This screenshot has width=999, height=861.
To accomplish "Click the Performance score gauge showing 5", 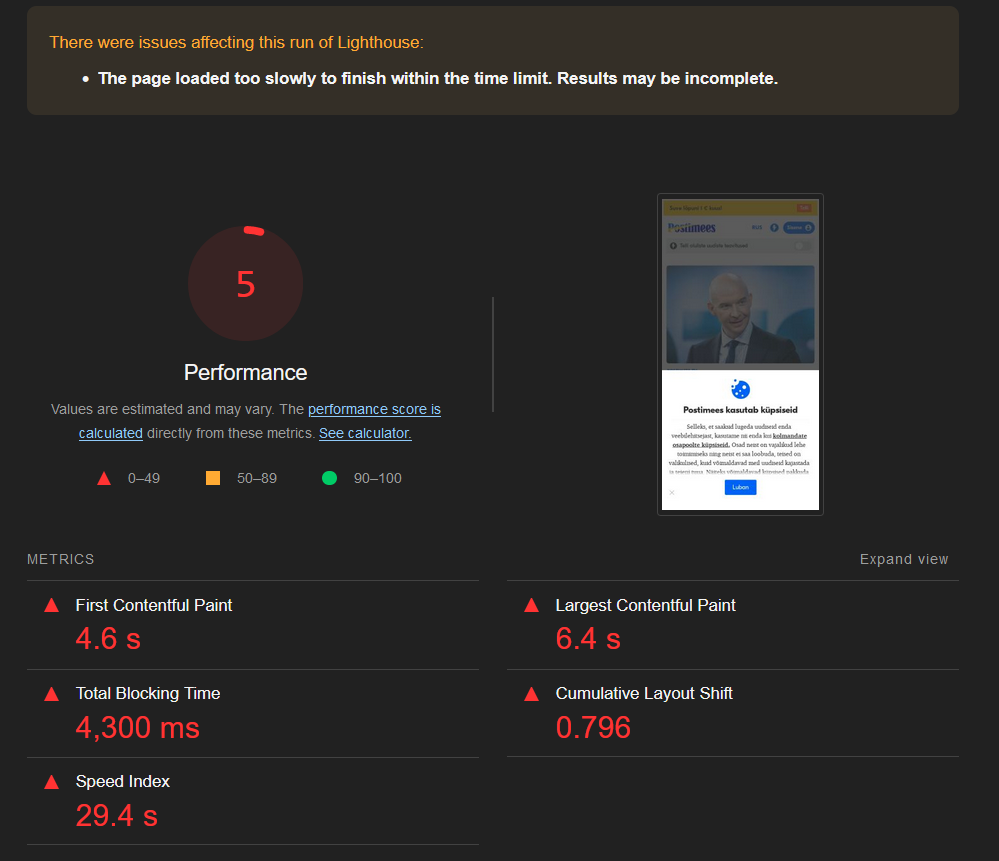I will pos(245,283).
